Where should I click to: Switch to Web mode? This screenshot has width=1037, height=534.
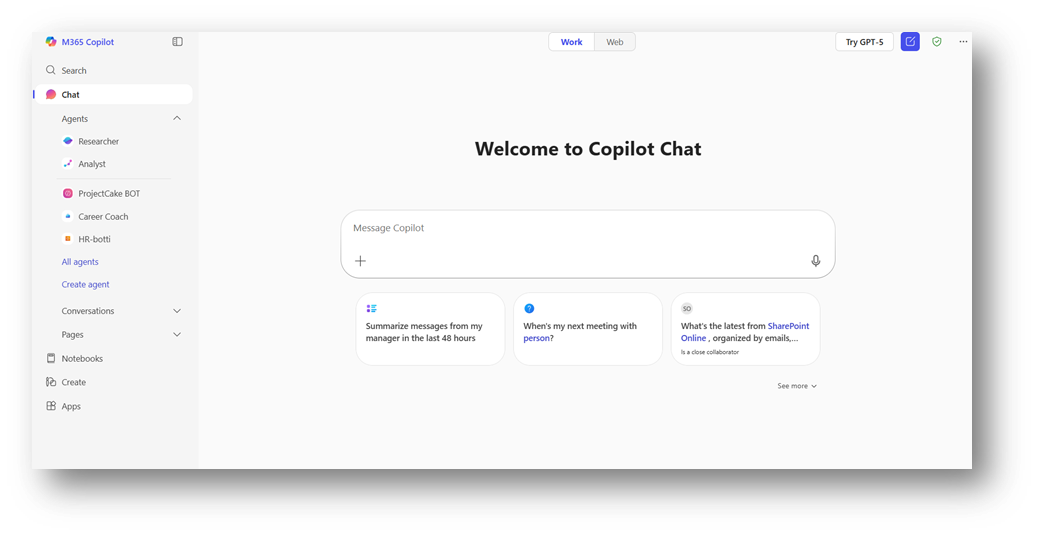click(615, 42)
